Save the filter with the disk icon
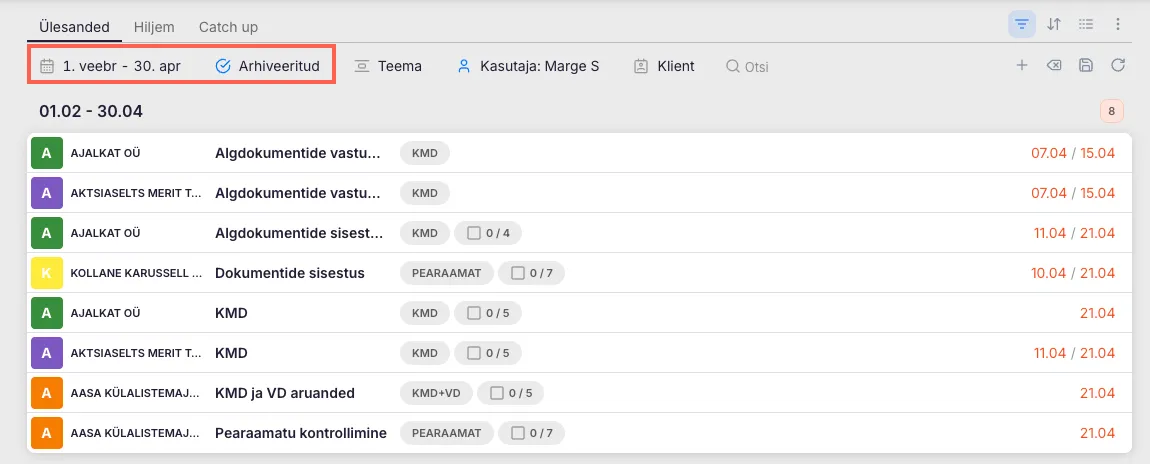Viewport: 1150px width, 464px height. coord(1085,66)
